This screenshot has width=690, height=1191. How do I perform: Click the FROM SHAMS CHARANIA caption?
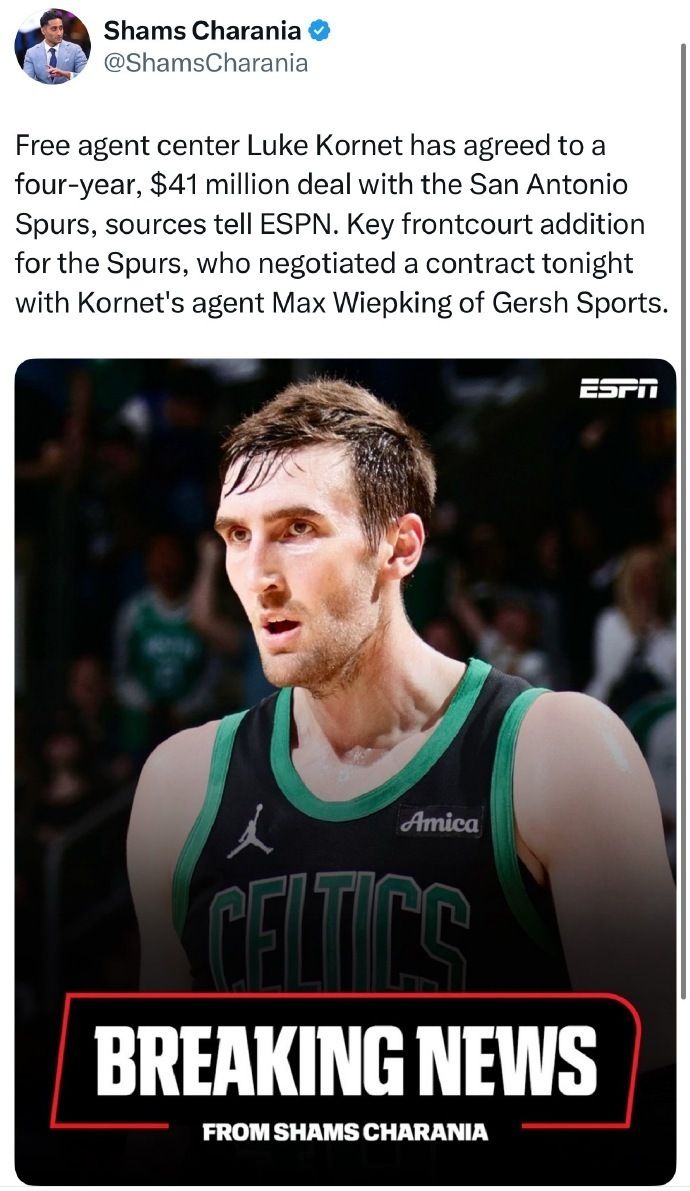pyautogui.click(x=346, y=1132)
